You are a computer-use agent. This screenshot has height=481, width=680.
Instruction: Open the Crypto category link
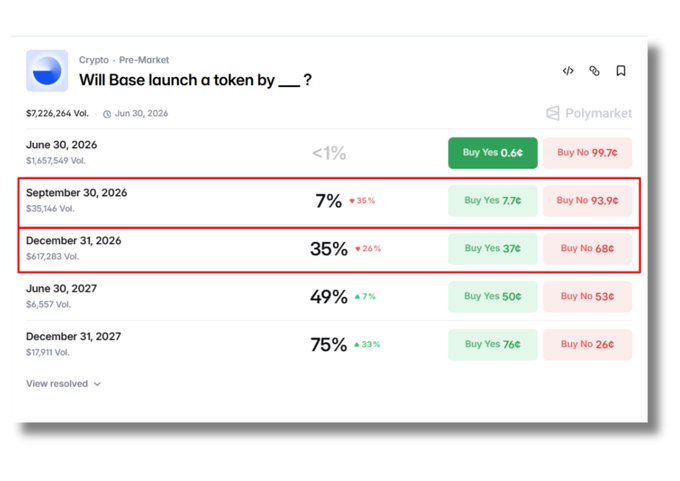click(94, 60)
